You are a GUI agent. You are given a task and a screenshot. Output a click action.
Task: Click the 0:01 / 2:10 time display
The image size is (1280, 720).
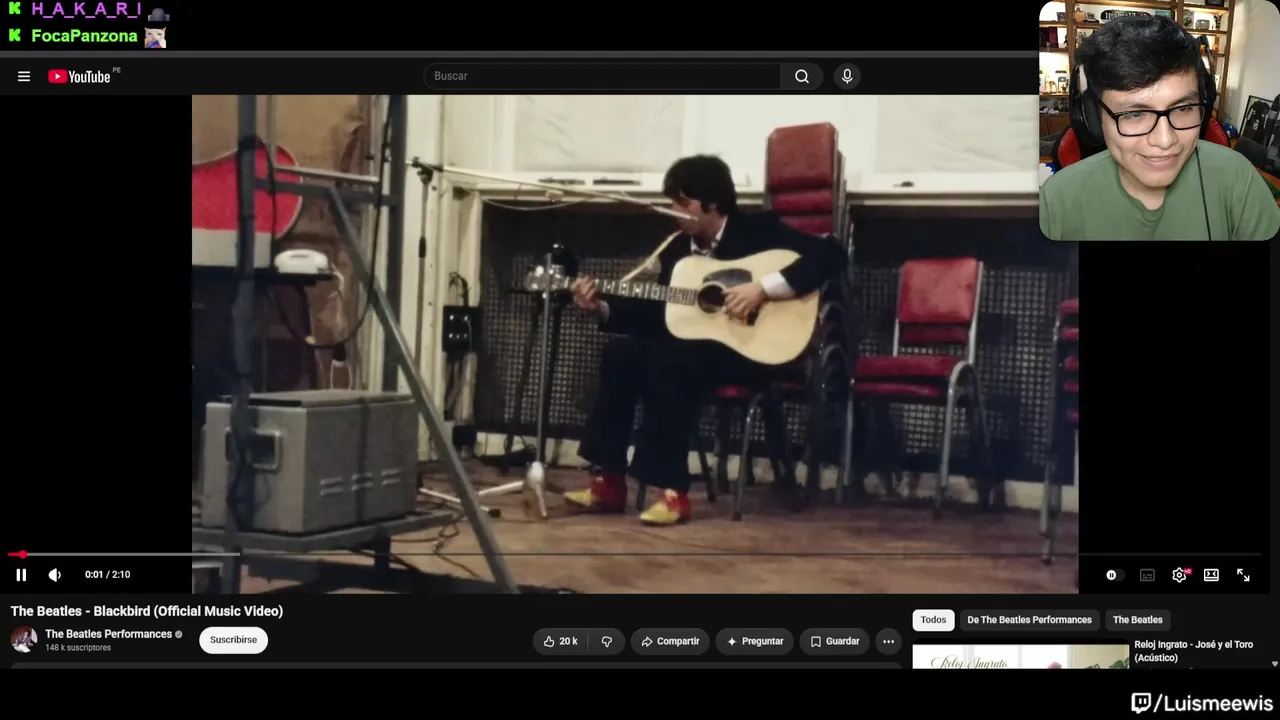(108, 575)
